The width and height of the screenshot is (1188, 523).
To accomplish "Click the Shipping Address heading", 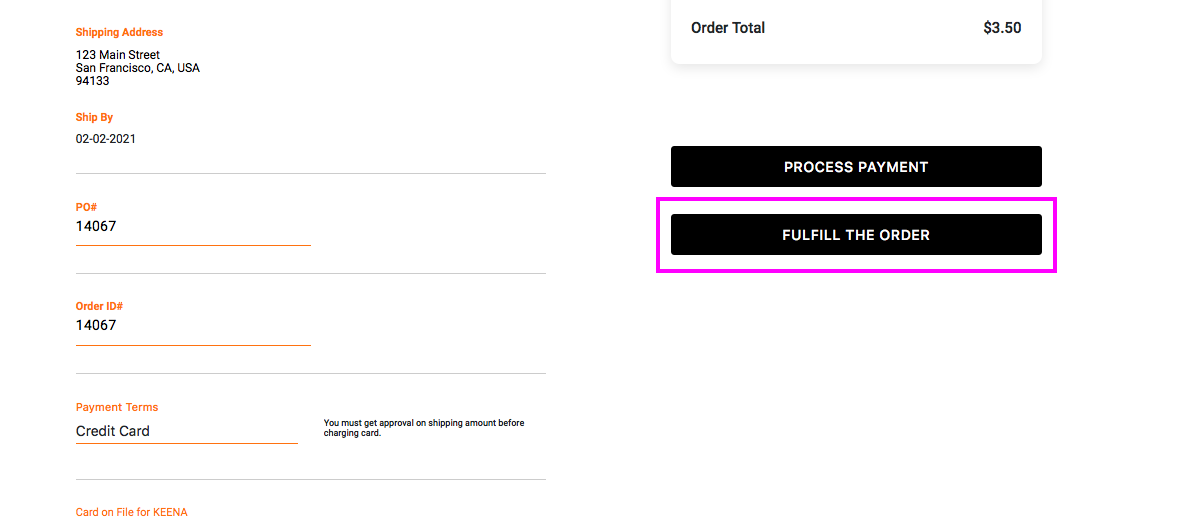I will (119, 33).
